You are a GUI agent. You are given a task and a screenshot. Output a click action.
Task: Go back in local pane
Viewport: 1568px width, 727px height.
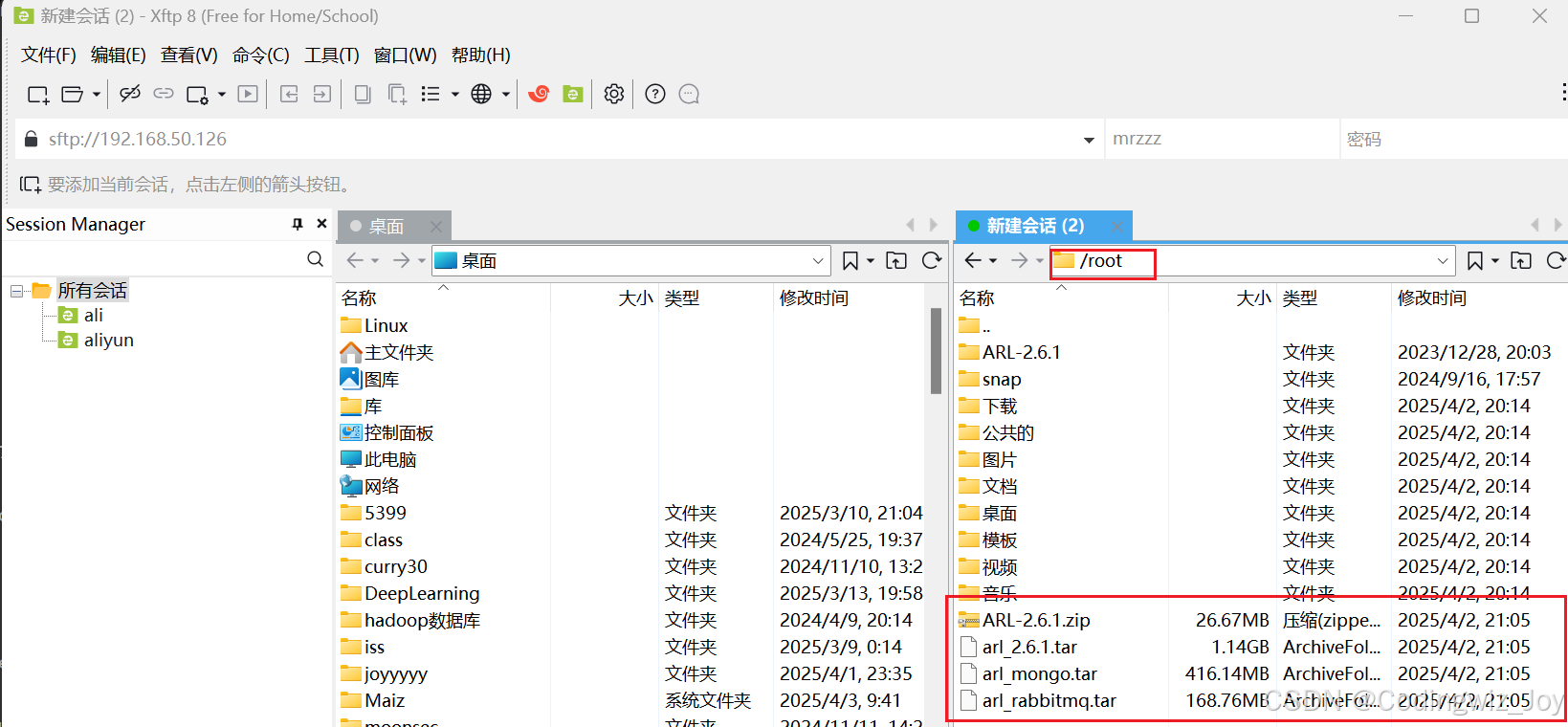(355, 260)
